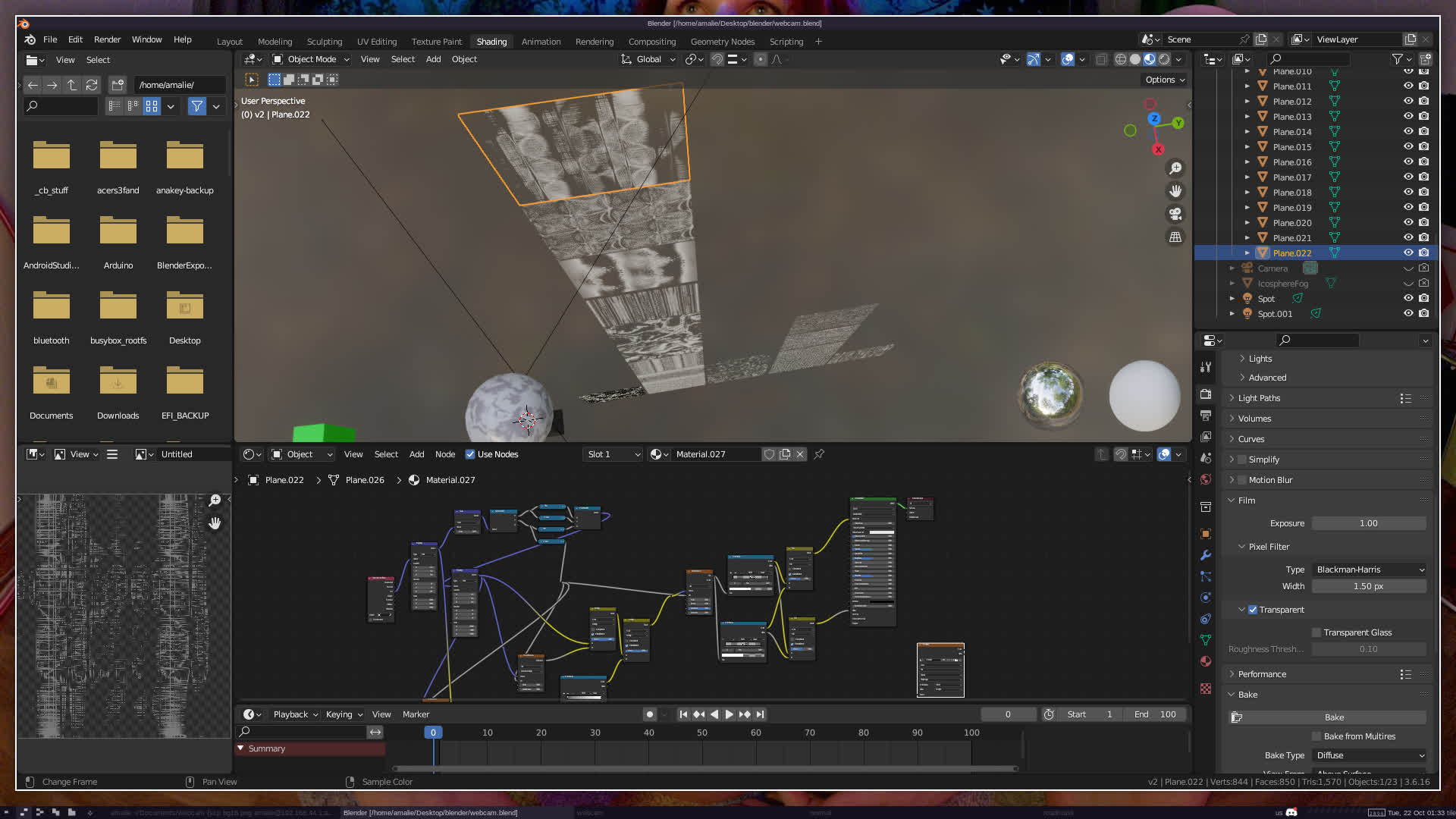This screenshot has height=819, width=1456.
Task: Enable the Transparent Glass checkbox
Action: 1317,632
